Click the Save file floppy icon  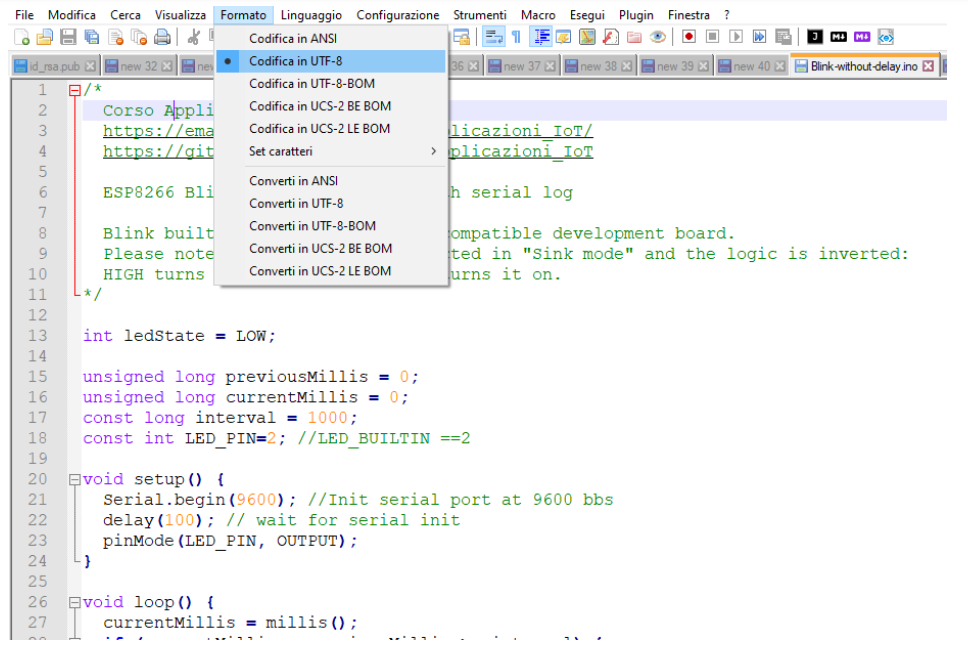(x=68, y=37)
